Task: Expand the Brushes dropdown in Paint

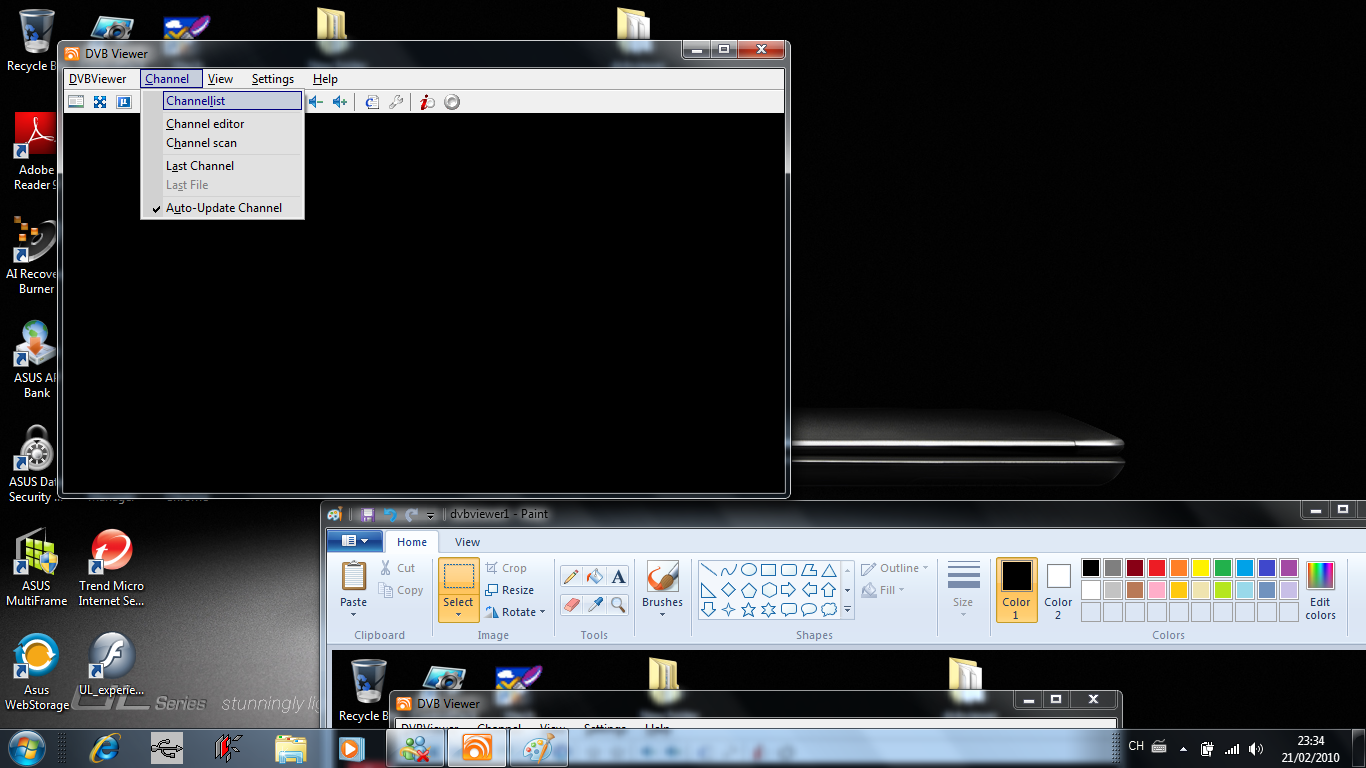Action: coord(662,614)
